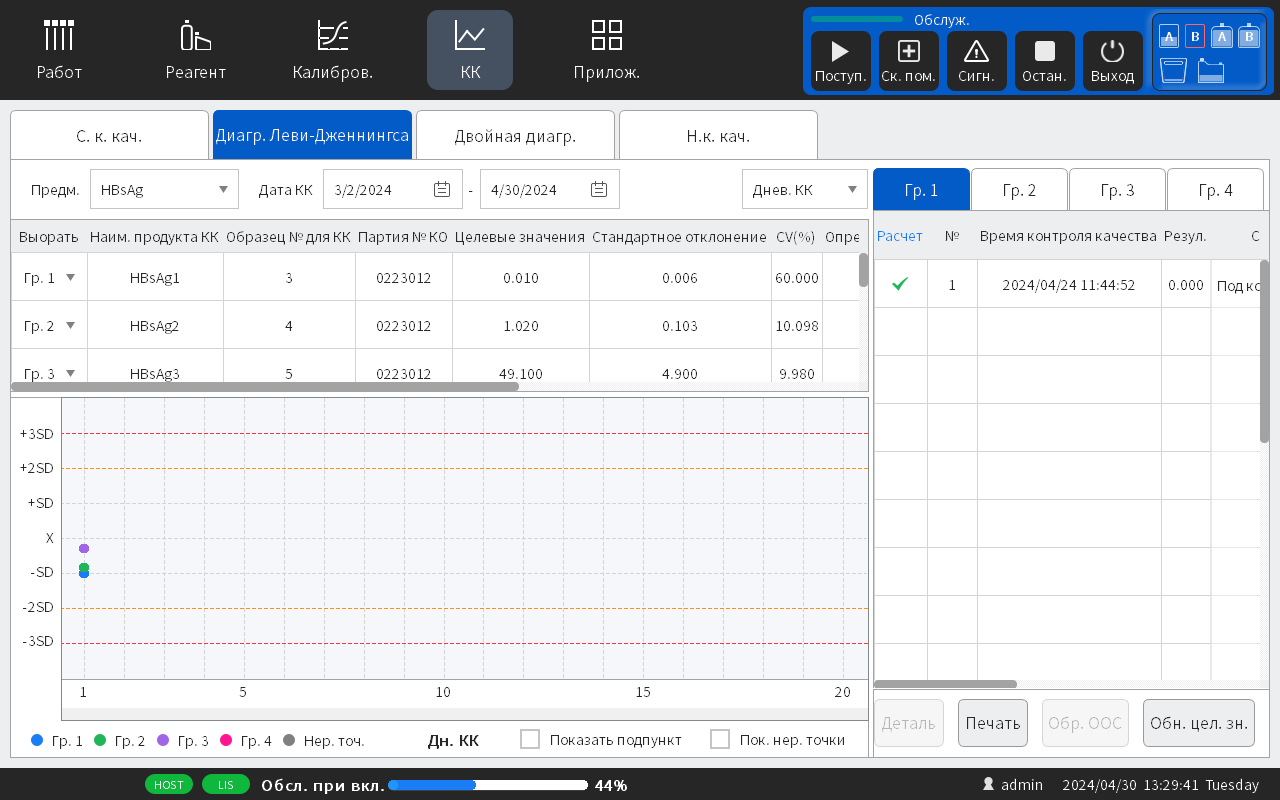The image size is (1280, 800).
Task: Select the КК quality control module
Action: coord(470,50)
